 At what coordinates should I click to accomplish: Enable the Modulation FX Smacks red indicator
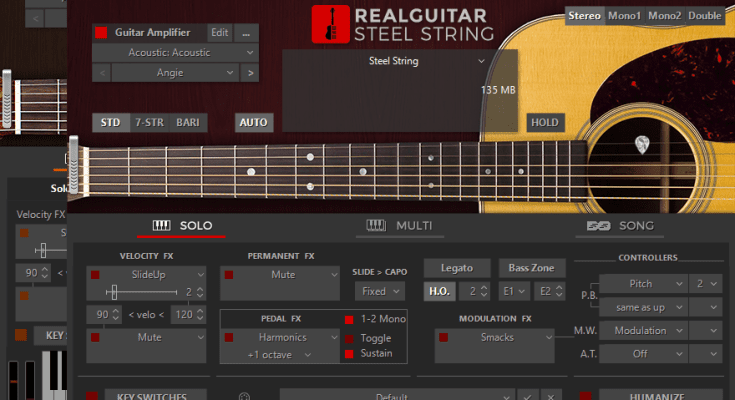click(444, 337)
